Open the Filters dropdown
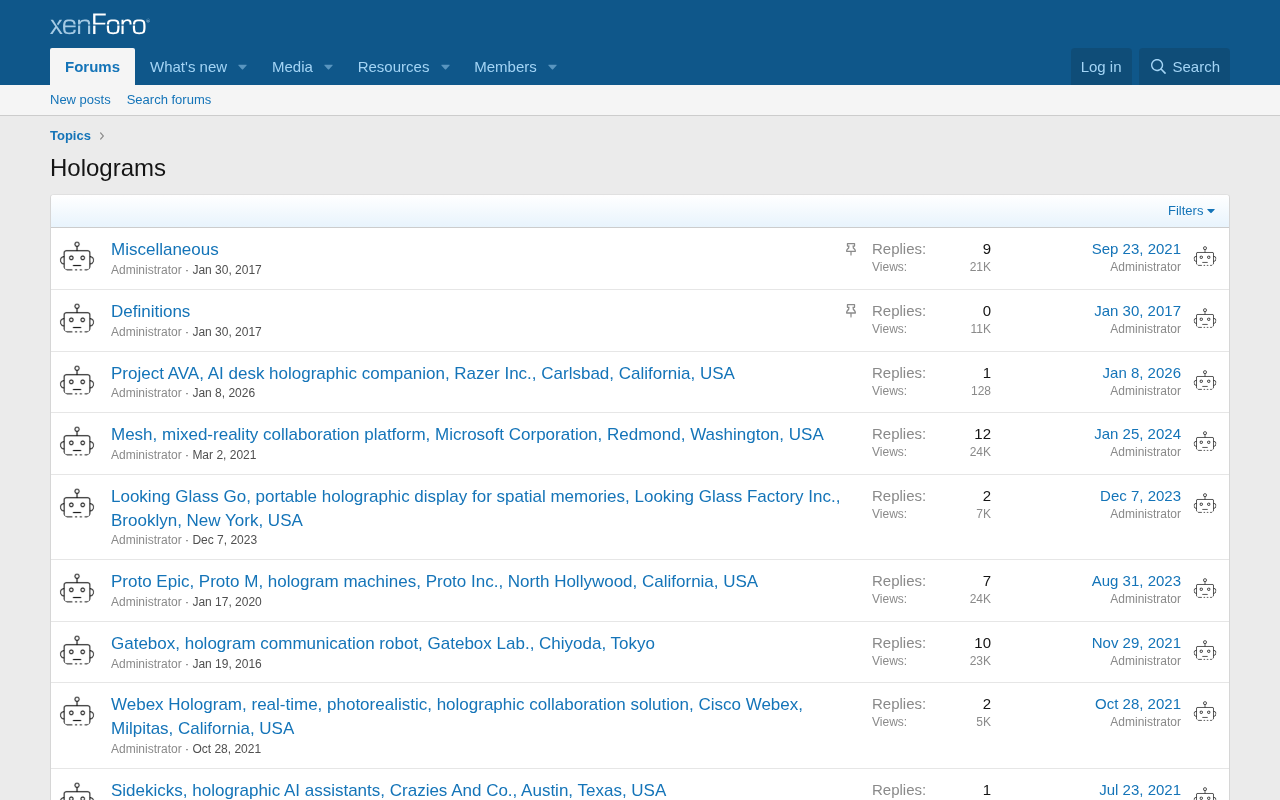This screenshot has width=1280, height=800. click(1191, 211)
